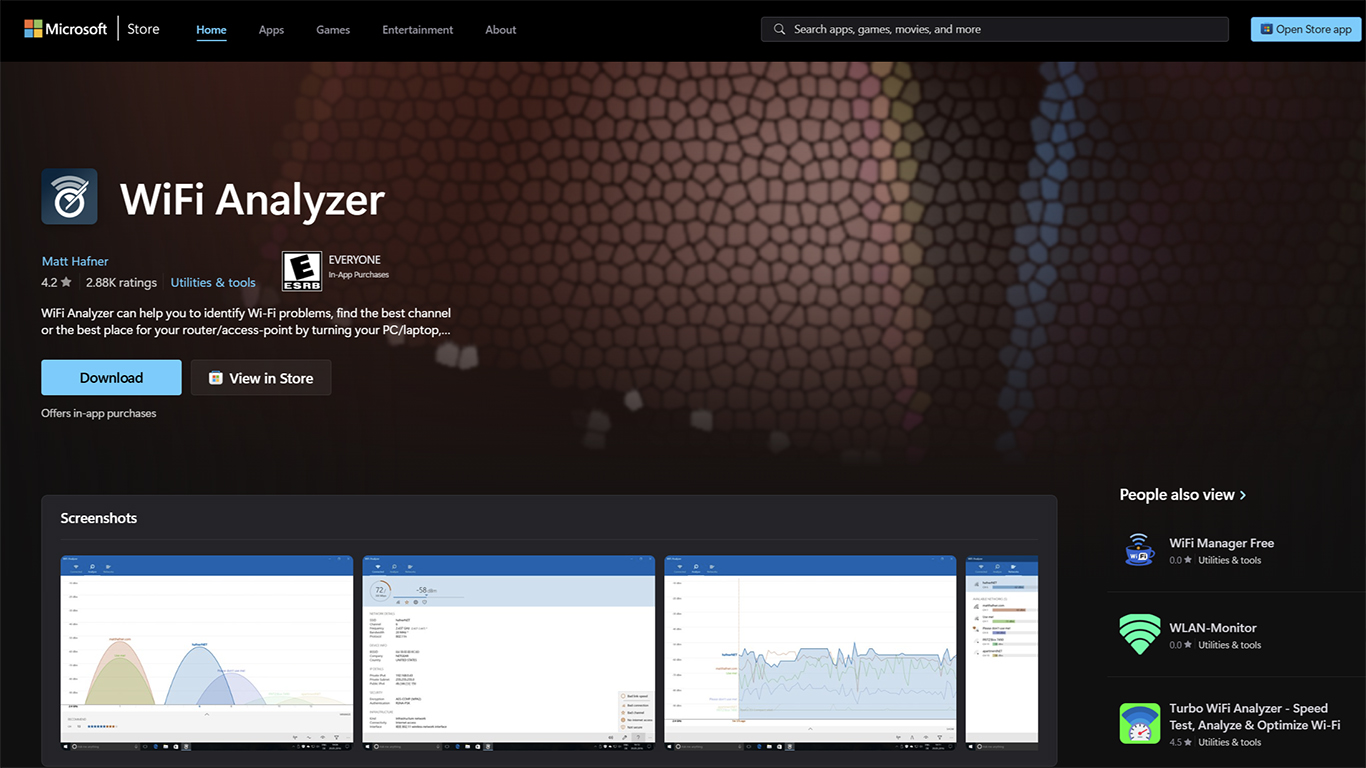Expand the People also view section

pos(1183,495)
